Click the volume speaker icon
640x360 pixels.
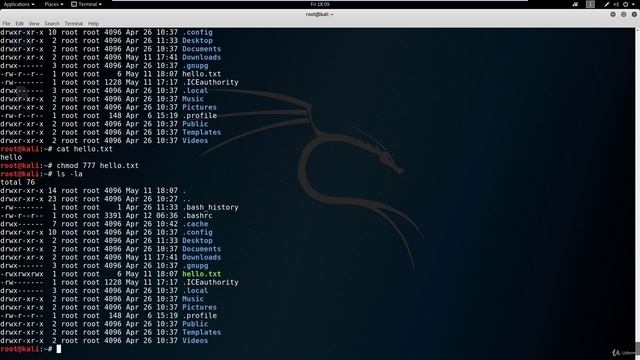pos(616,4)
